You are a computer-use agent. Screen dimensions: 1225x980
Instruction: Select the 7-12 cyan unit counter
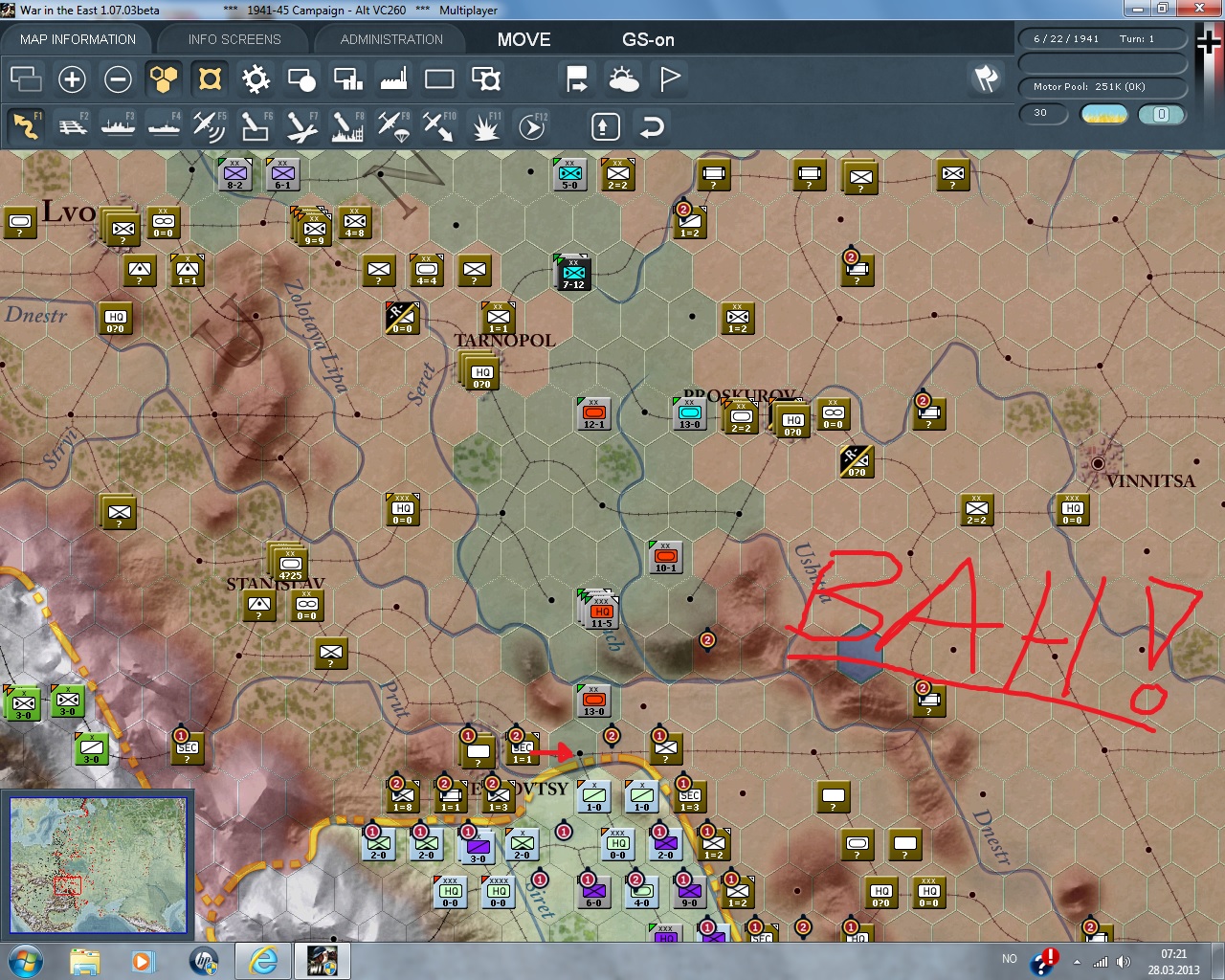[x=573, y=274]
